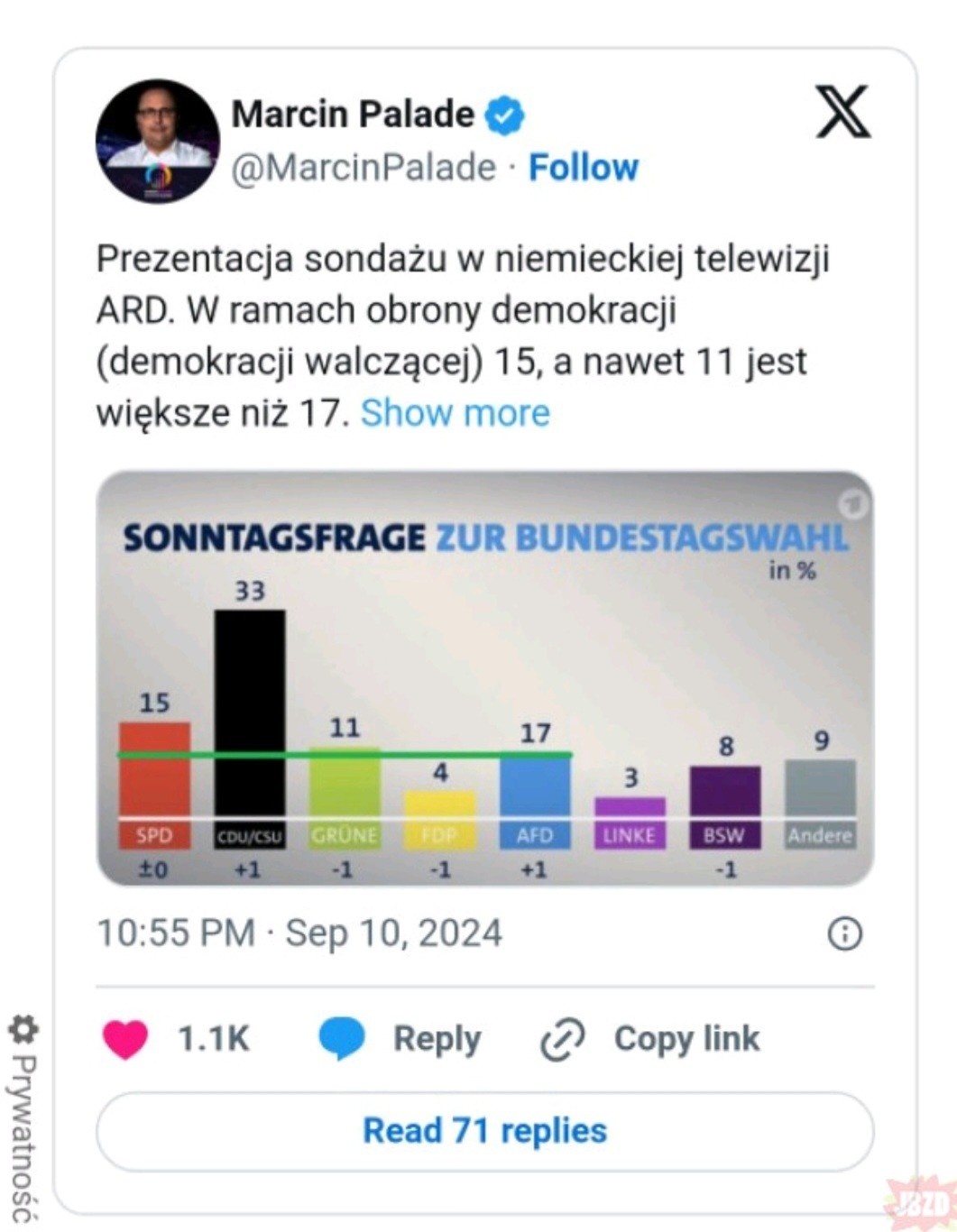
Task: Click the X logo icon
Action: pyautogui.click(x=842, y=113)
